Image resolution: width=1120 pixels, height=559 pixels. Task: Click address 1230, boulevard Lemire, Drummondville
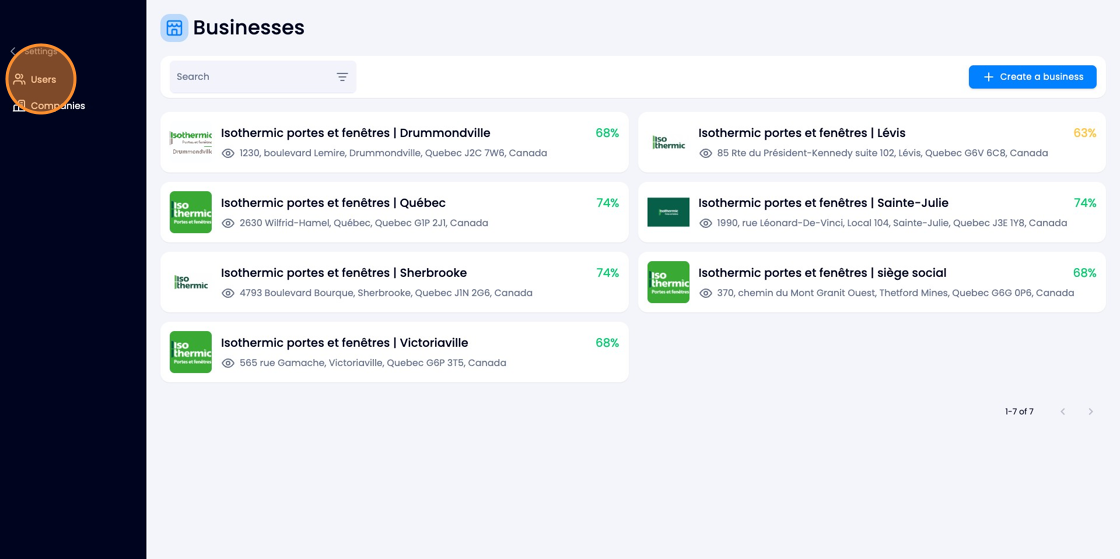[x=394, y=153]
